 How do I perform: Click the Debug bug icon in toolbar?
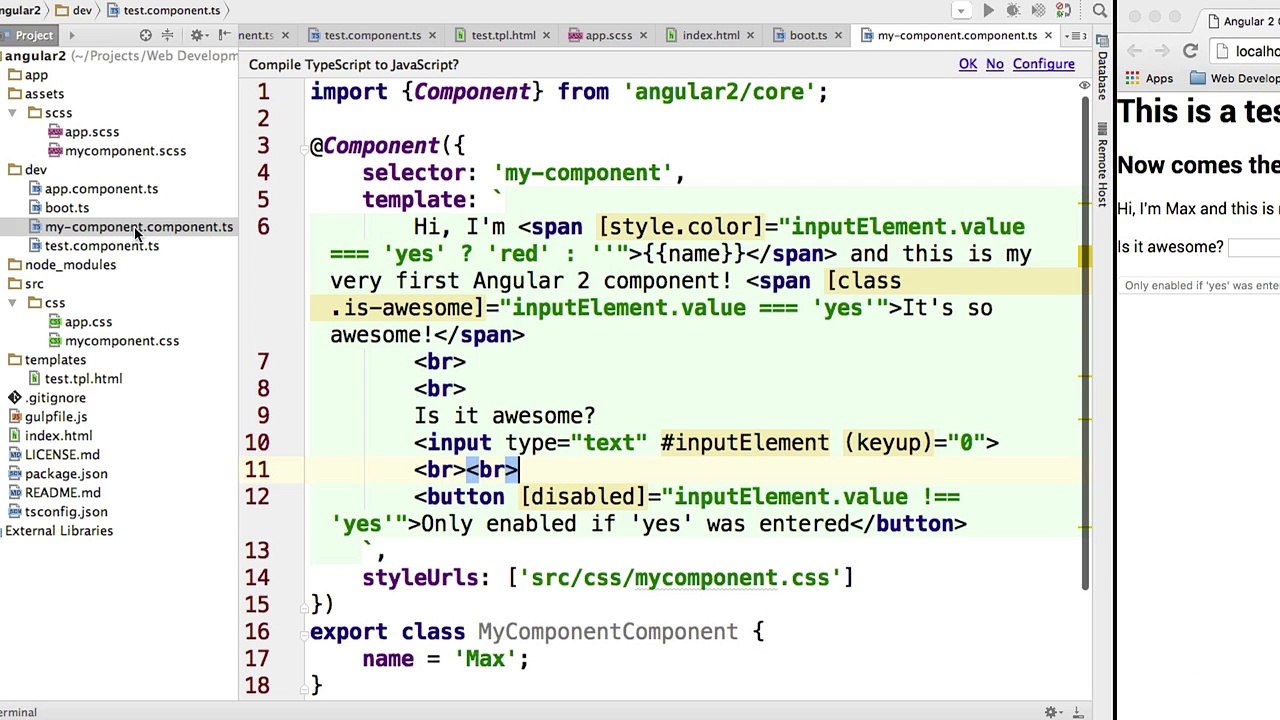(x=1013, y=11)
